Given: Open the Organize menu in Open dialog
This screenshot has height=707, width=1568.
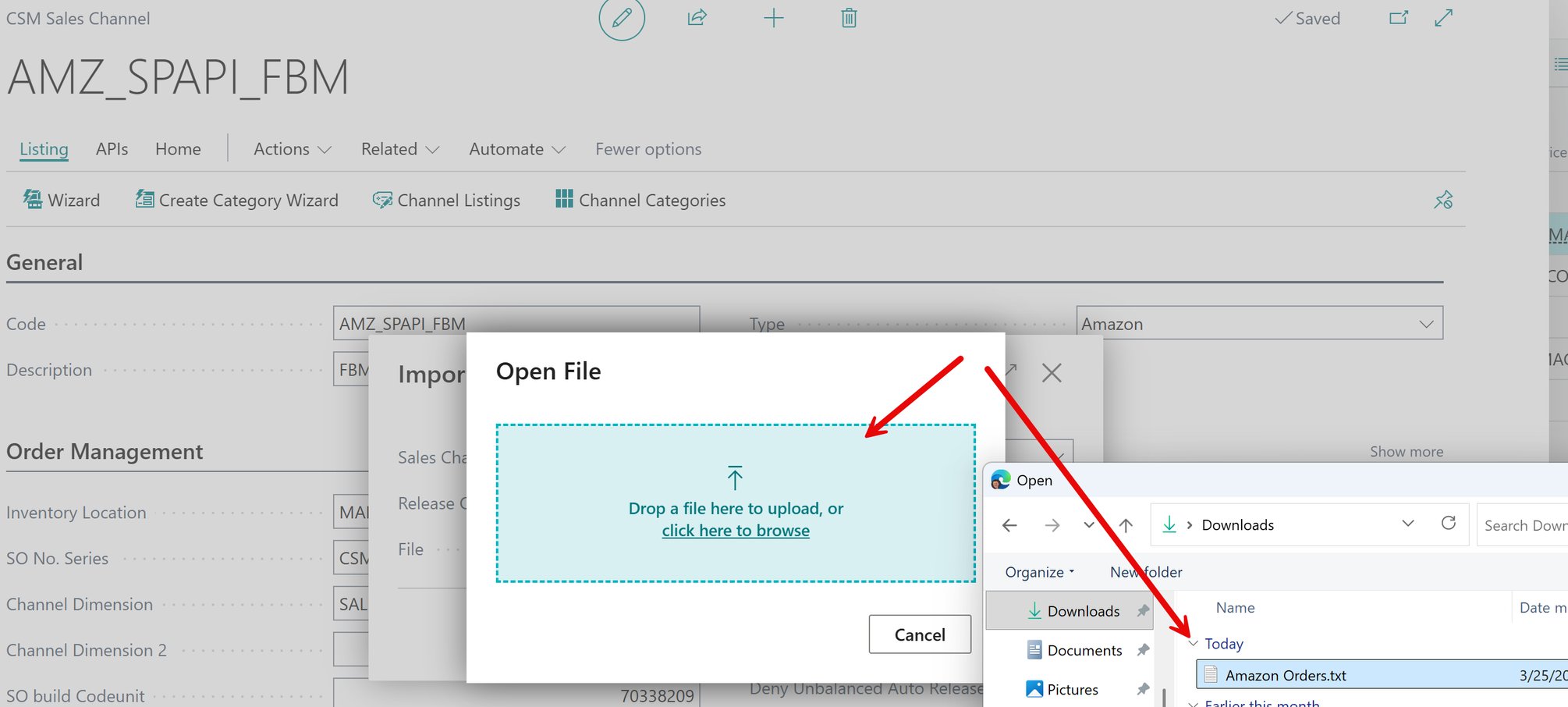Looking at the screenshot, I should 1040,572.
